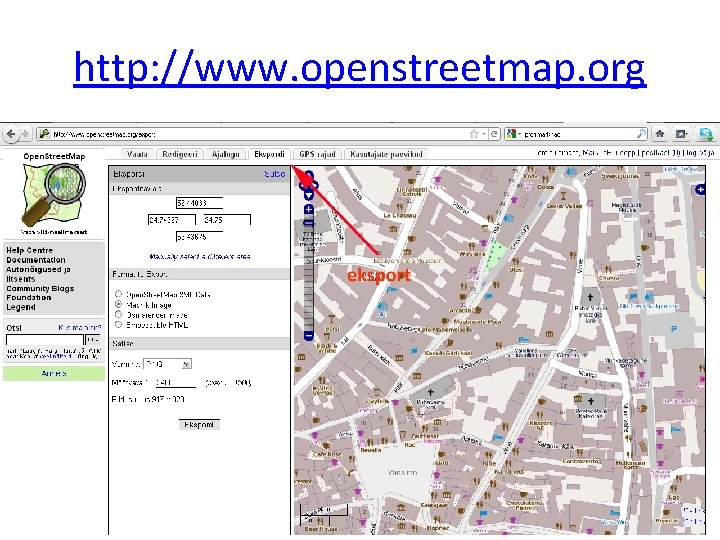Open the search engine chooser arrow

tap(519, 134)
